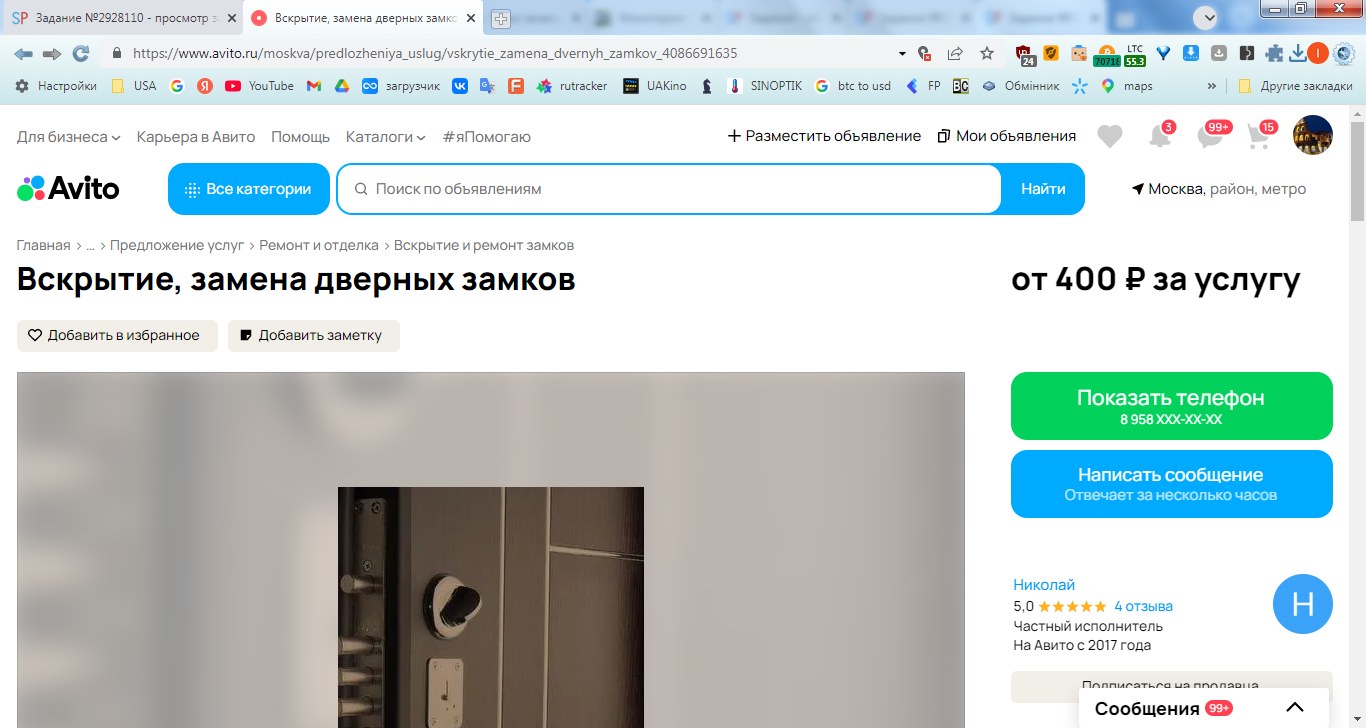Viewport: 1366px width, 728px height.
Task: Open the Google Drive bookmark icon
Action: [341, 86]
